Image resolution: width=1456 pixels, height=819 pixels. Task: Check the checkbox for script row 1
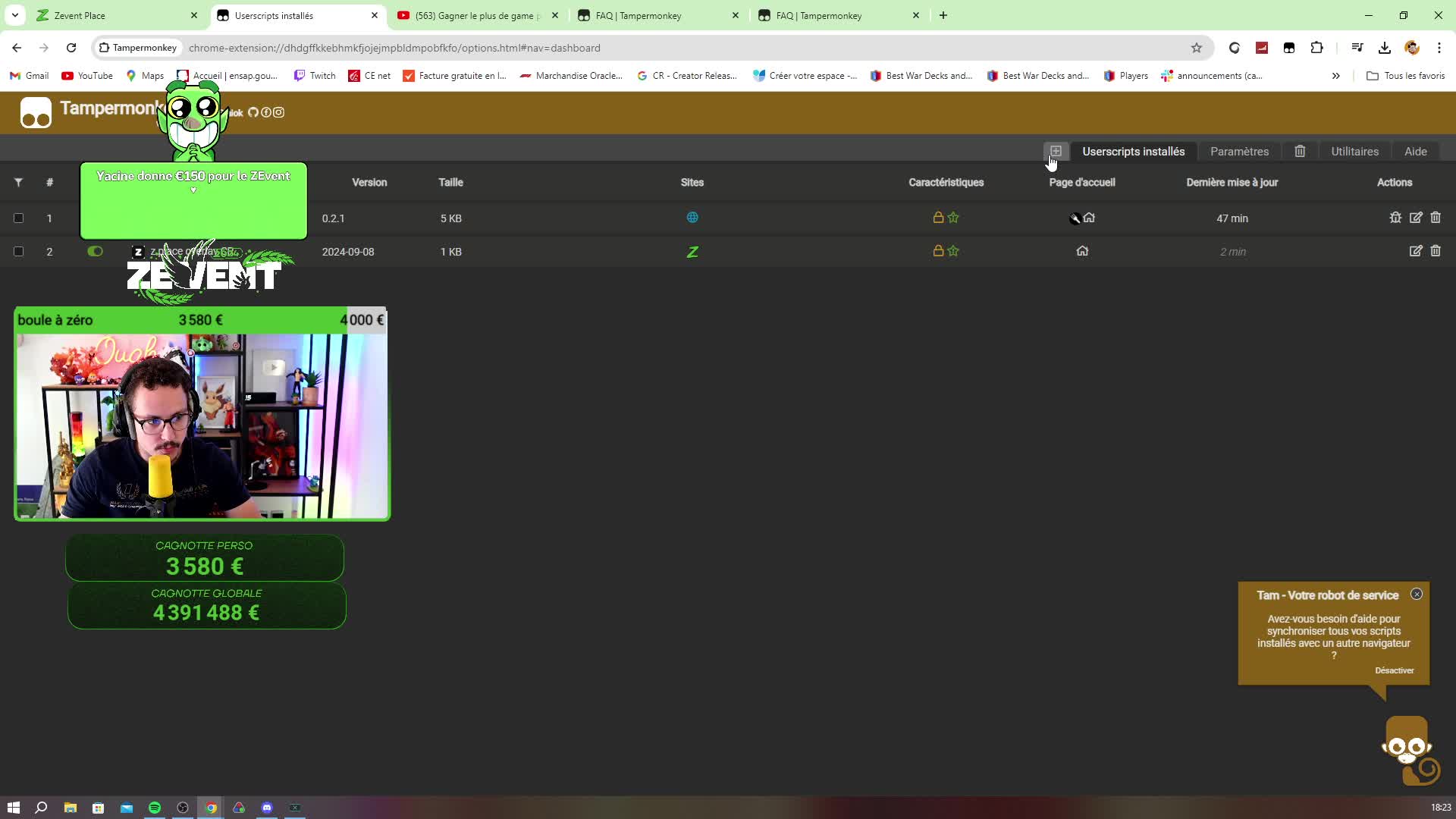[x=18, y=218]
